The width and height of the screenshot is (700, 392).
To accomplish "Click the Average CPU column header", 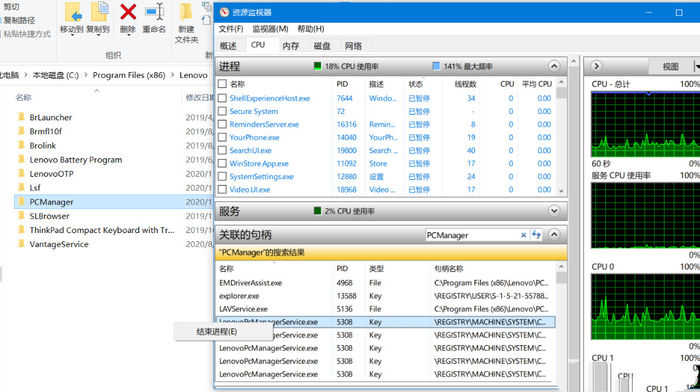I will [537, 84].
